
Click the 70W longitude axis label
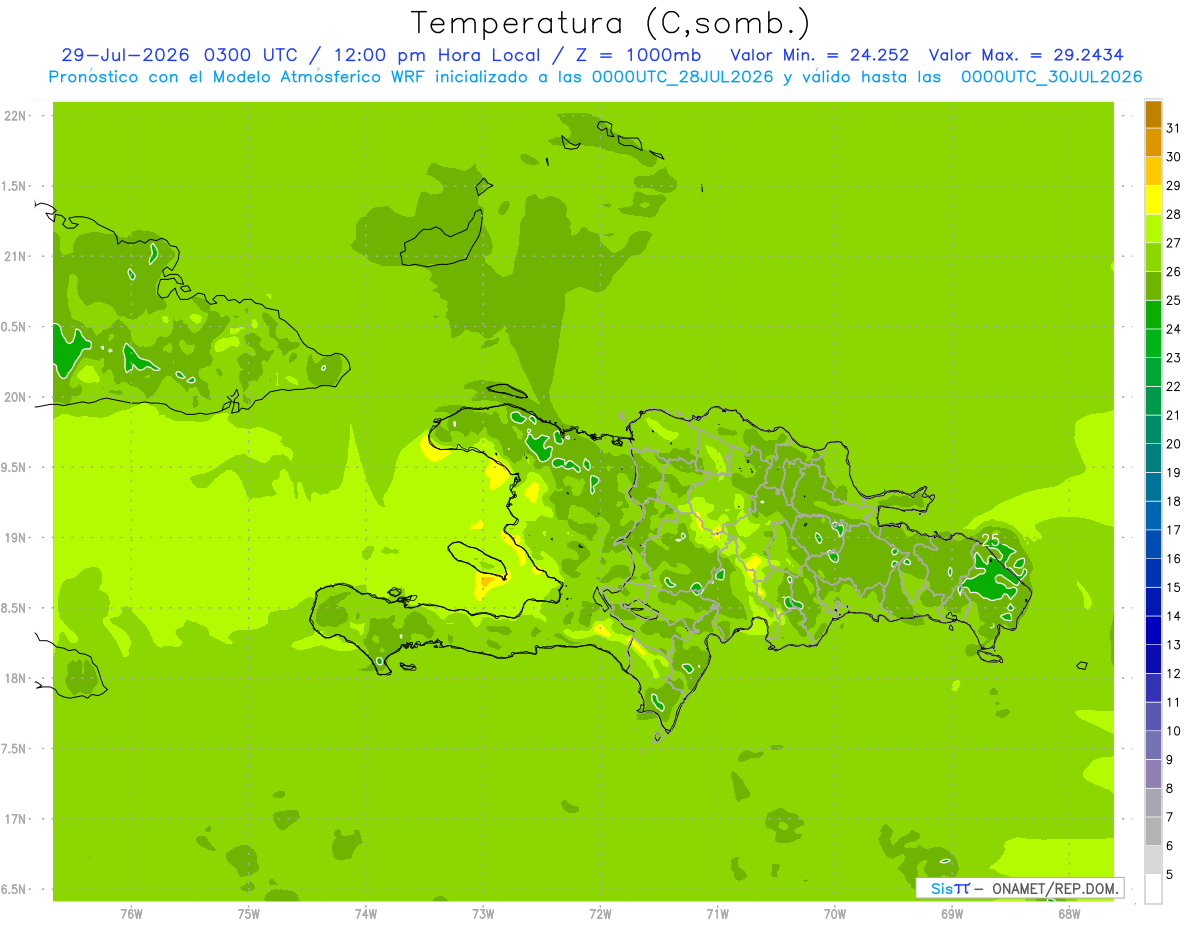click(835, 914)
